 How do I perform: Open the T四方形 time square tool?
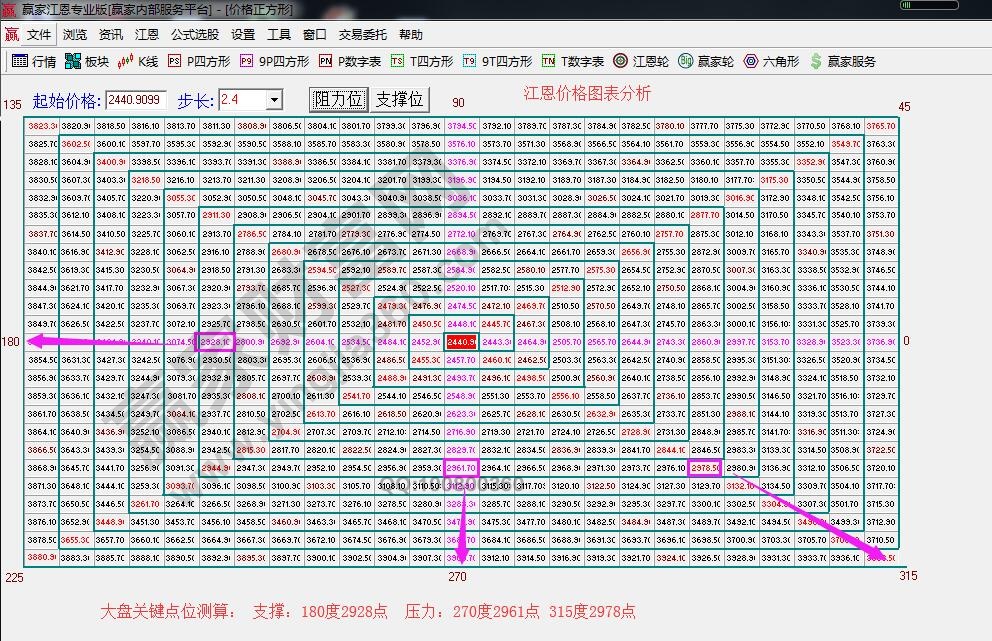(432, 59)
